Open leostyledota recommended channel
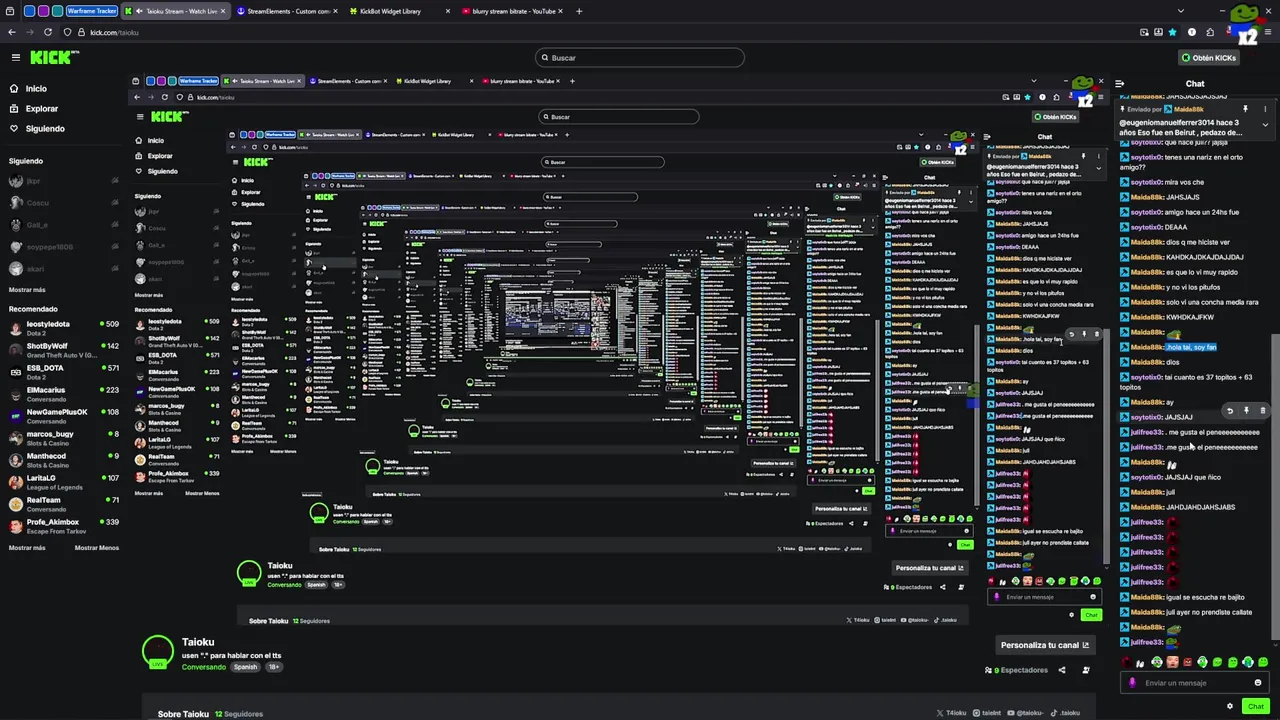 coord(62,327)
